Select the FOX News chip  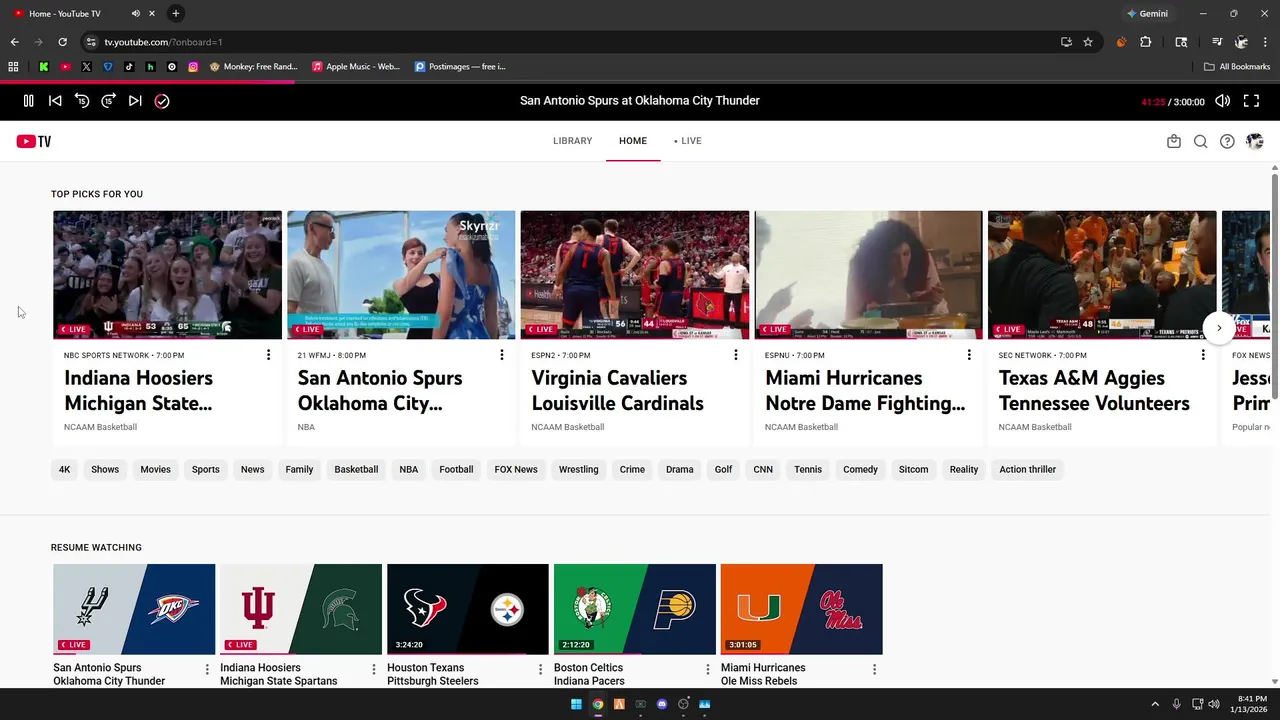[516, 469]
